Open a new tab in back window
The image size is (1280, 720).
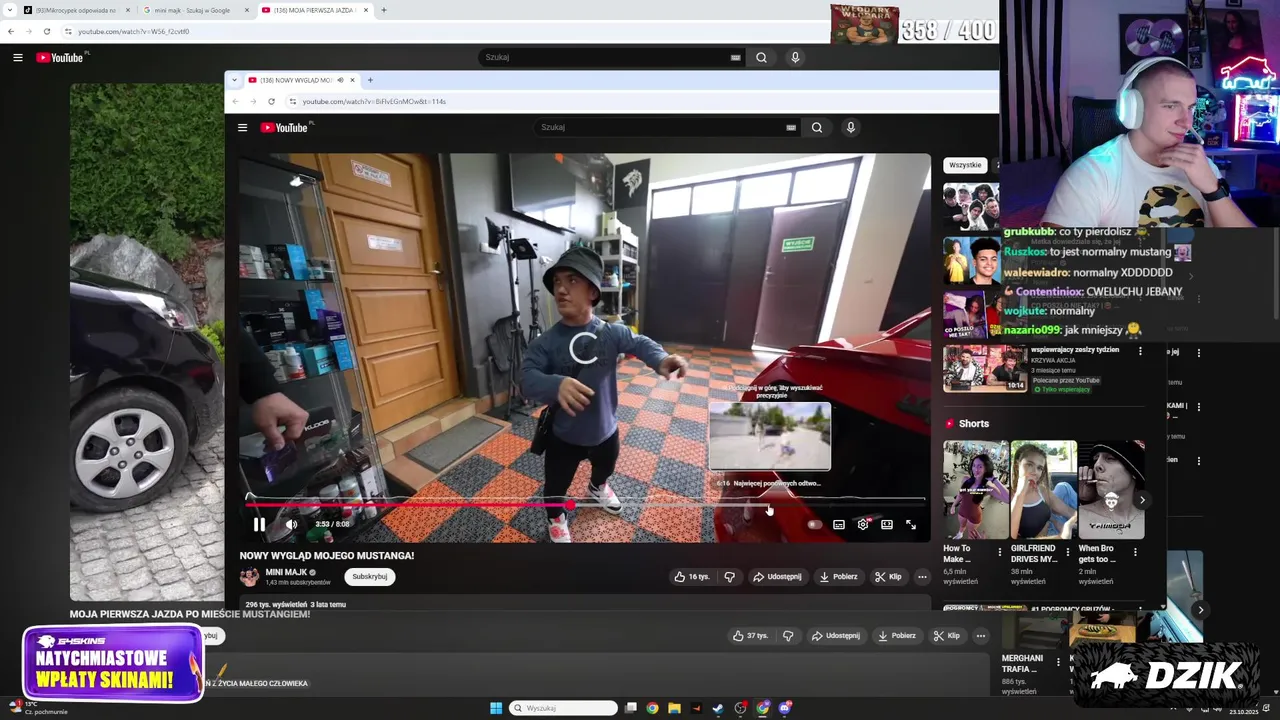[x=384, y=10]
